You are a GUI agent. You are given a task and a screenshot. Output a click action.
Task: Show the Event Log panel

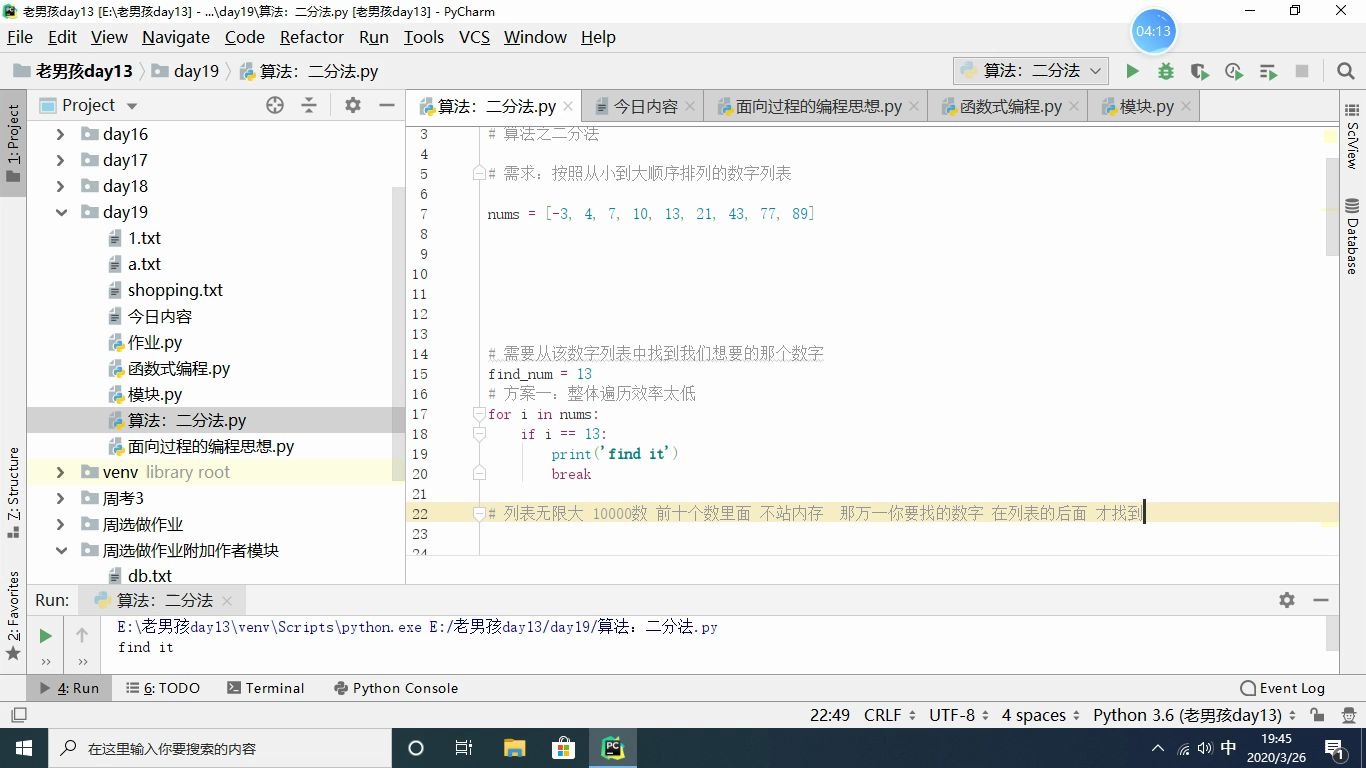click(x=1283, y=688)
